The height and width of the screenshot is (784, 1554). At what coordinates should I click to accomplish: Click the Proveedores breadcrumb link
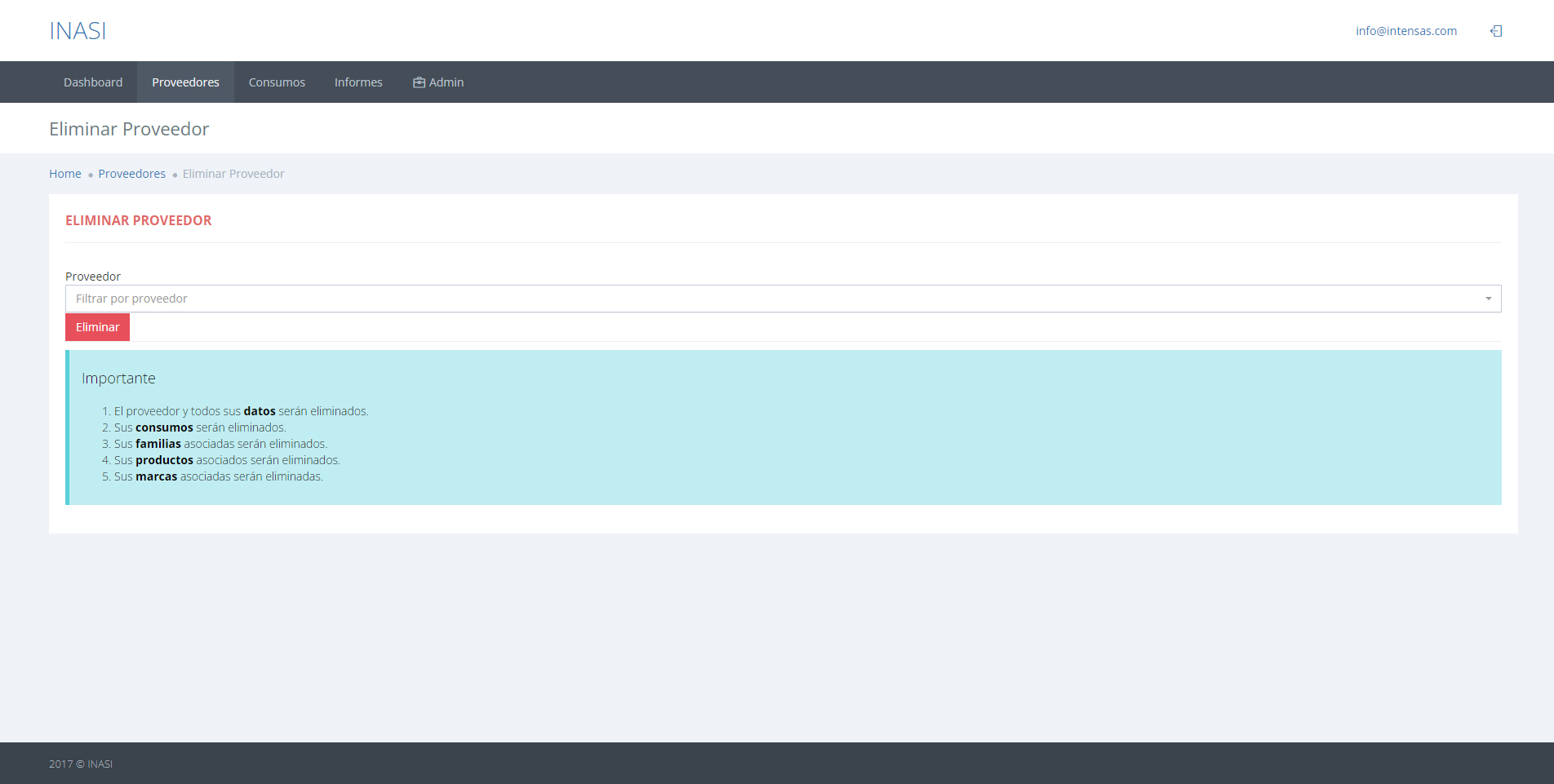(x=131, y=174)
